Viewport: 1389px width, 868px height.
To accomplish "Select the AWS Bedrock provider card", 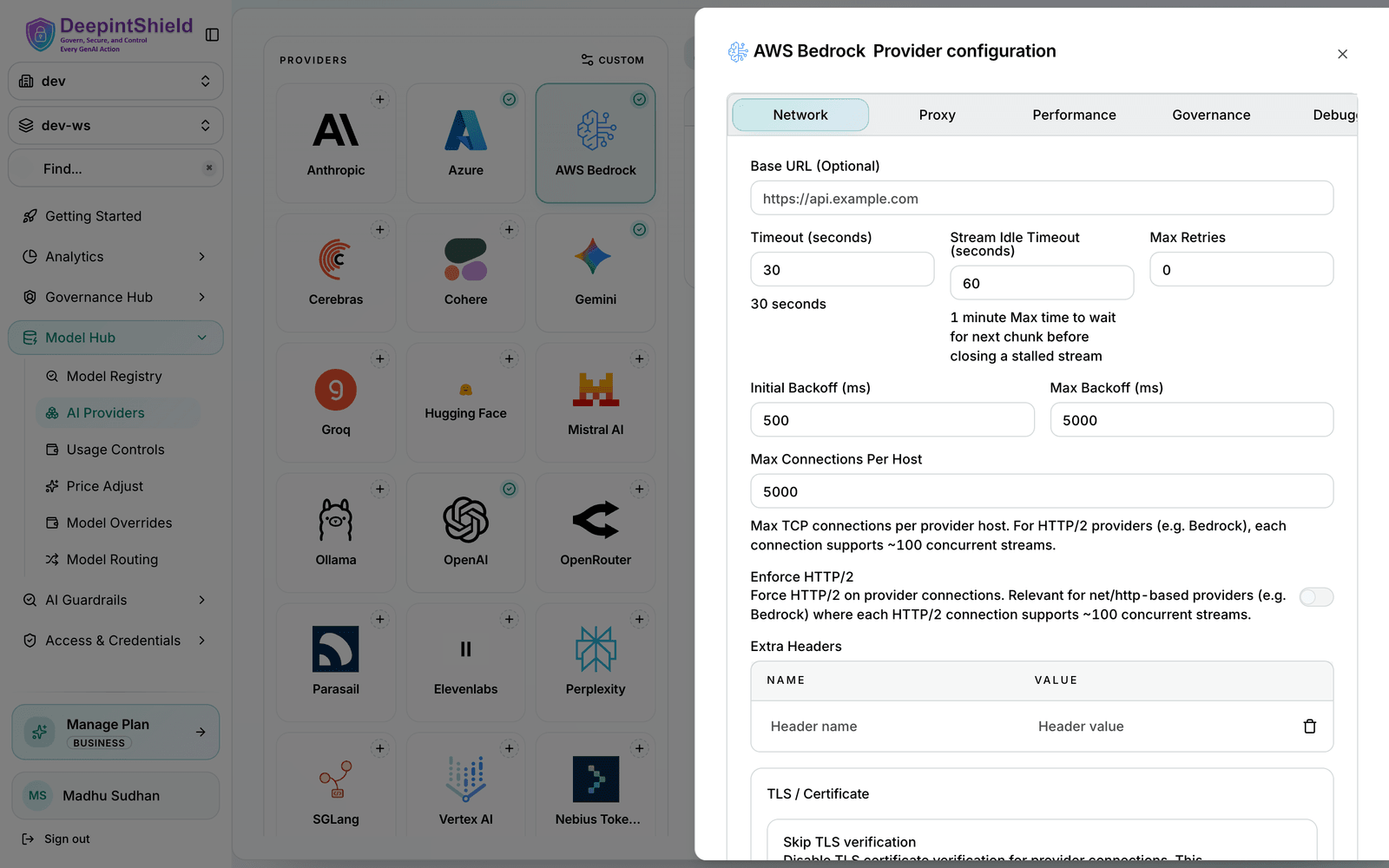I will tap(596, 143).
